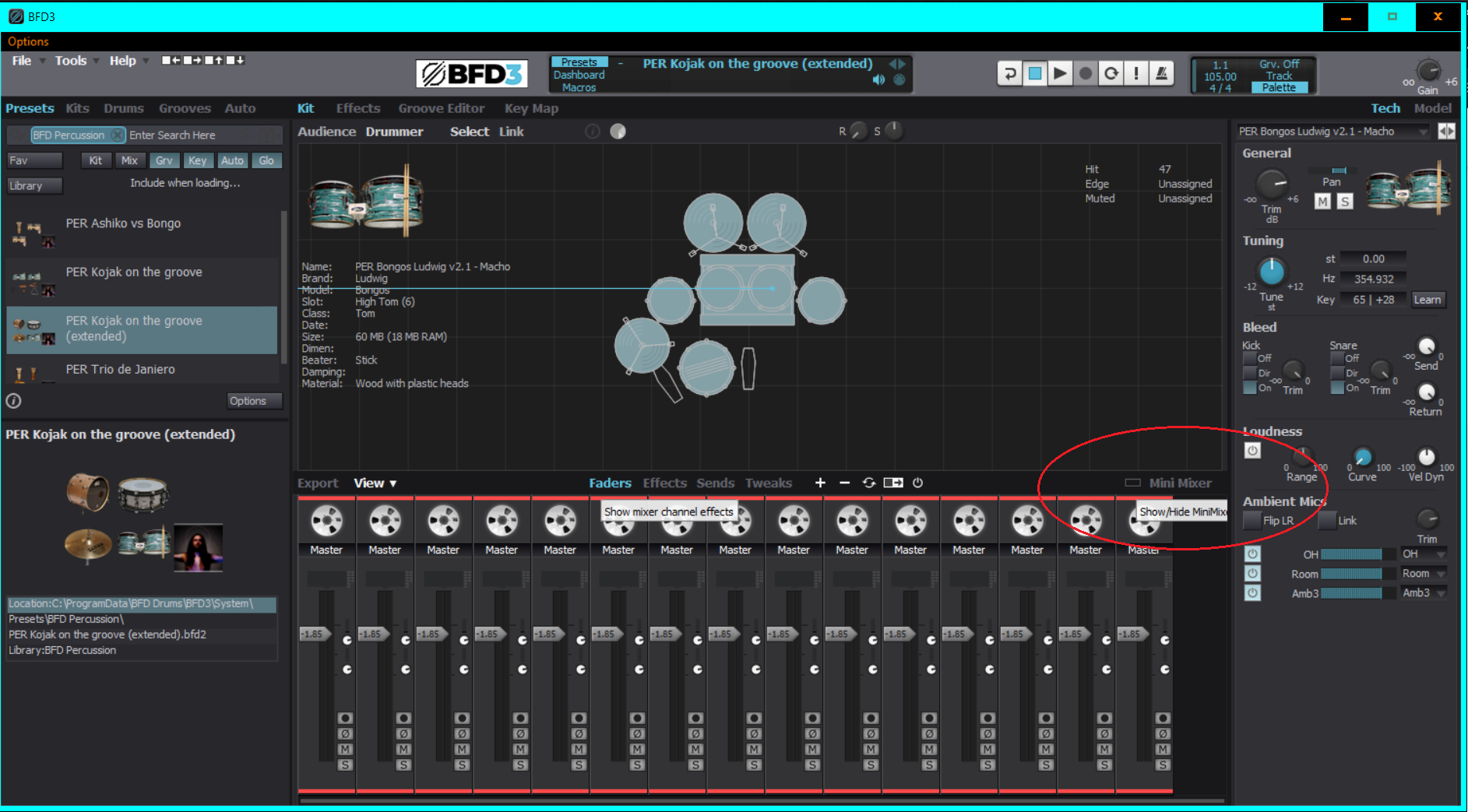Toggle the OH ambient mic power button
Screen dimensions: 1468x812
pos(1252,554)
